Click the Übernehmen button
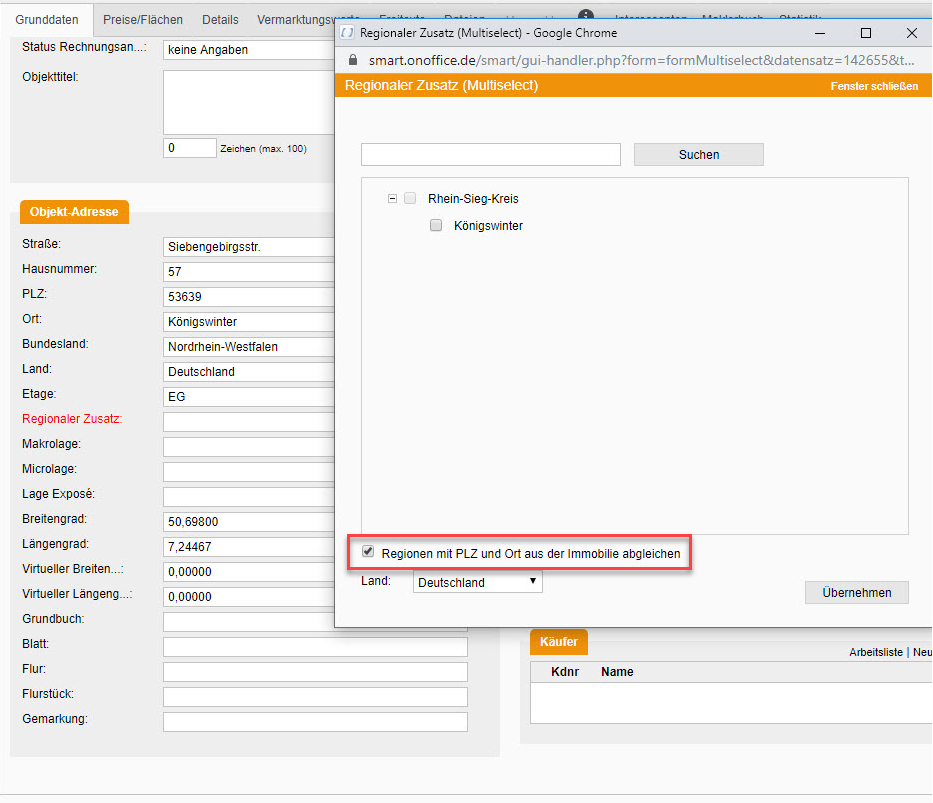 click(x=856, y=592)
